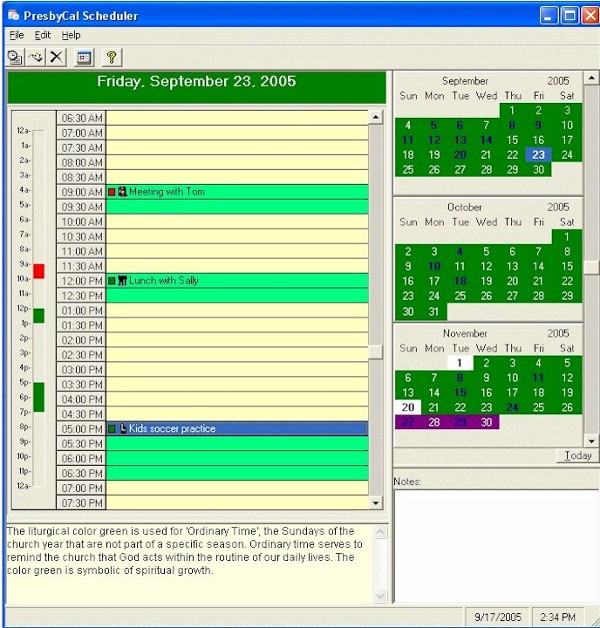
Task: Click the calendar view toolbar icon
Action: pyautogui.click(x=84, y=58)
